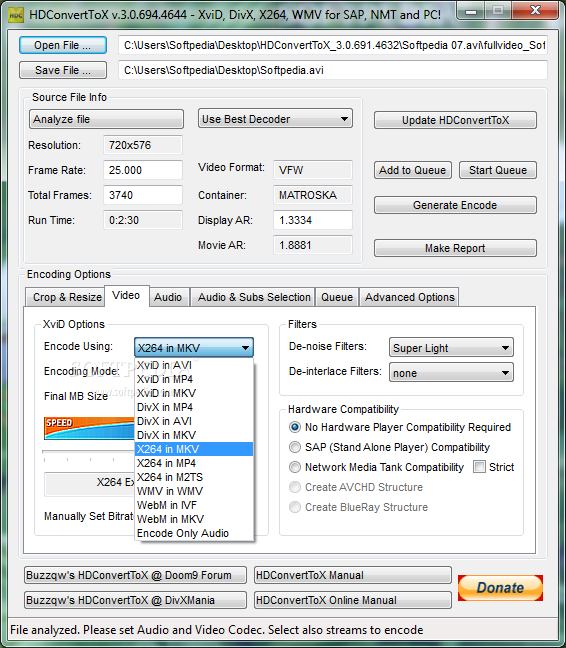This screenshot has width=566, height=648.
Task: Open the HDConvertToX Manual
Action: (x=353, y=575)
